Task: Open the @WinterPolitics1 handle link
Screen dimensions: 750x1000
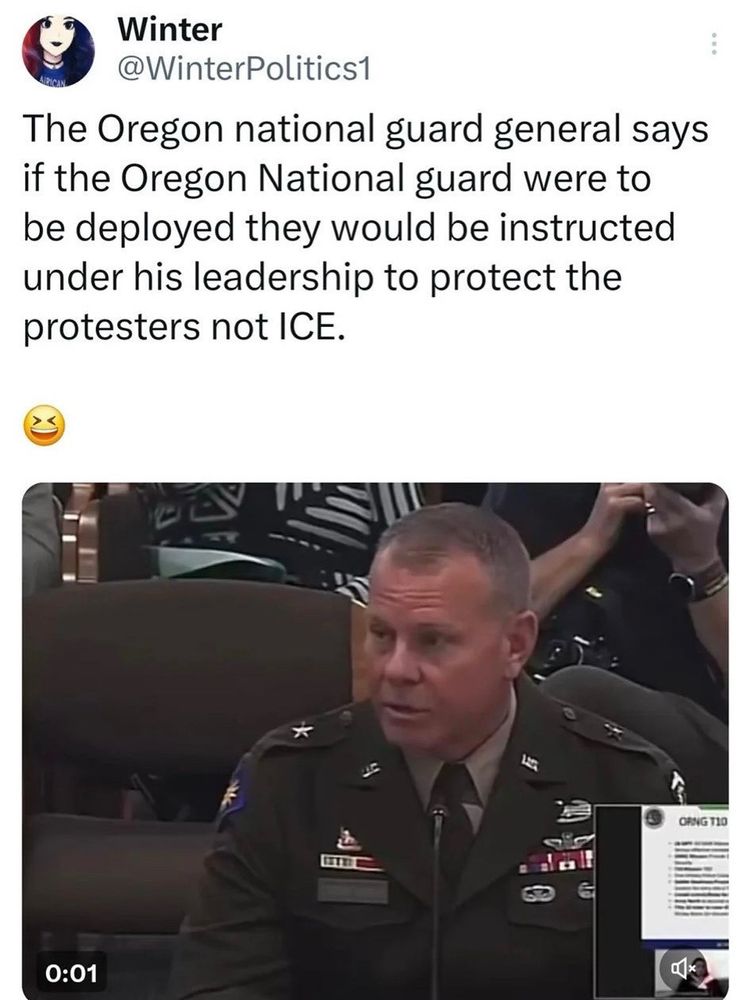Action: coord(244,70)
